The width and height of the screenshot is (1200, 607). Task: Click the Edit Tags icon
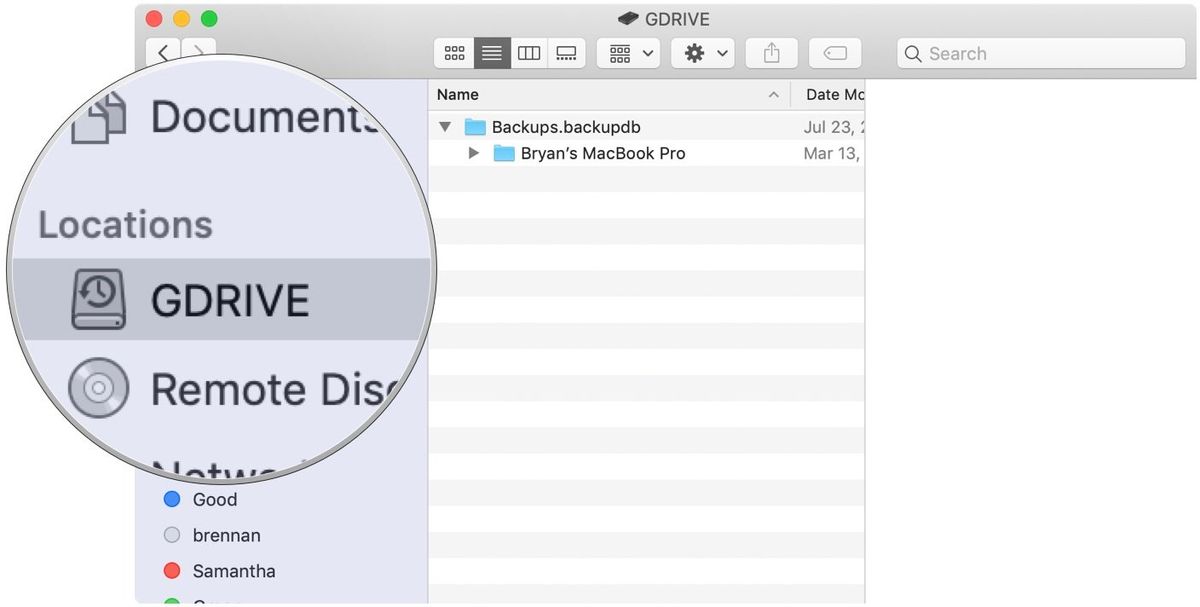(x=835, y=53)
